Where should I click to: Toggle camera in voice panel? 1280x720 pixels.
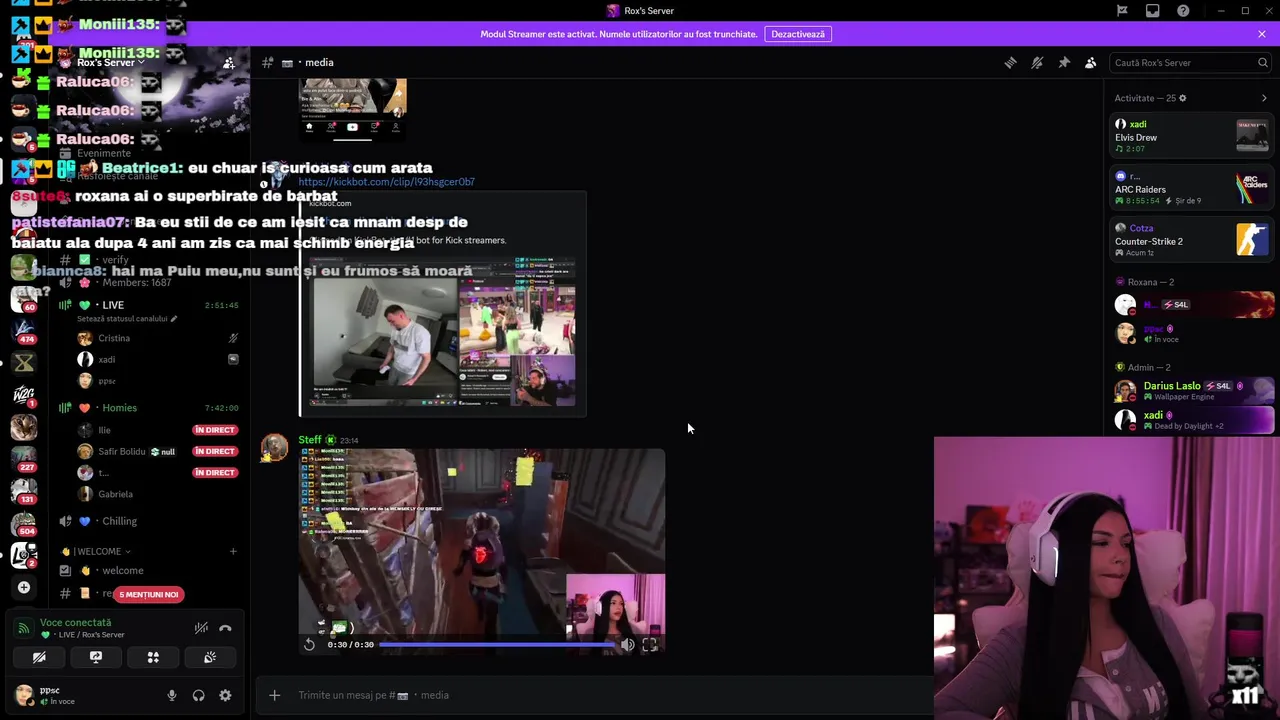point(39,657)
